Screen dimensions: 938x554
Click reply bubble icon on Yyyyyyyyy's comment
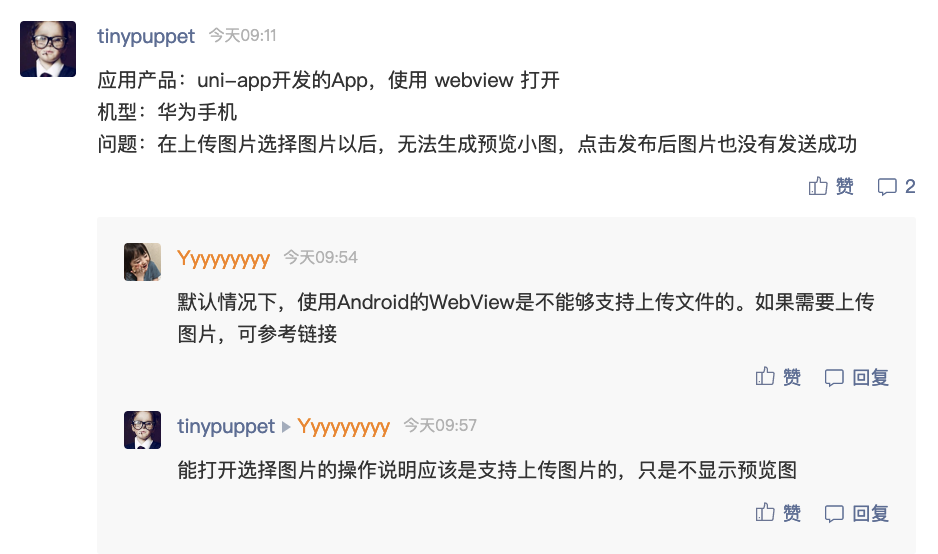tap(834, 378)
